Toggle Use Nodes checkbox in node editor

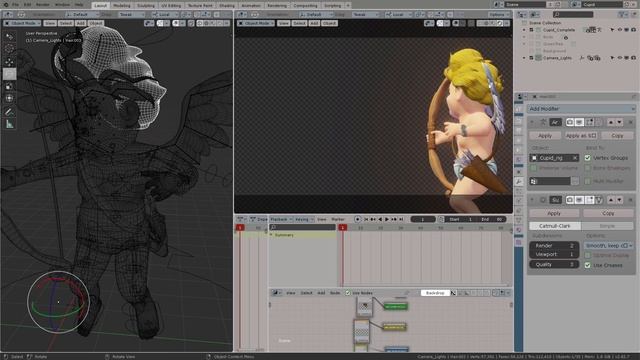348,293
